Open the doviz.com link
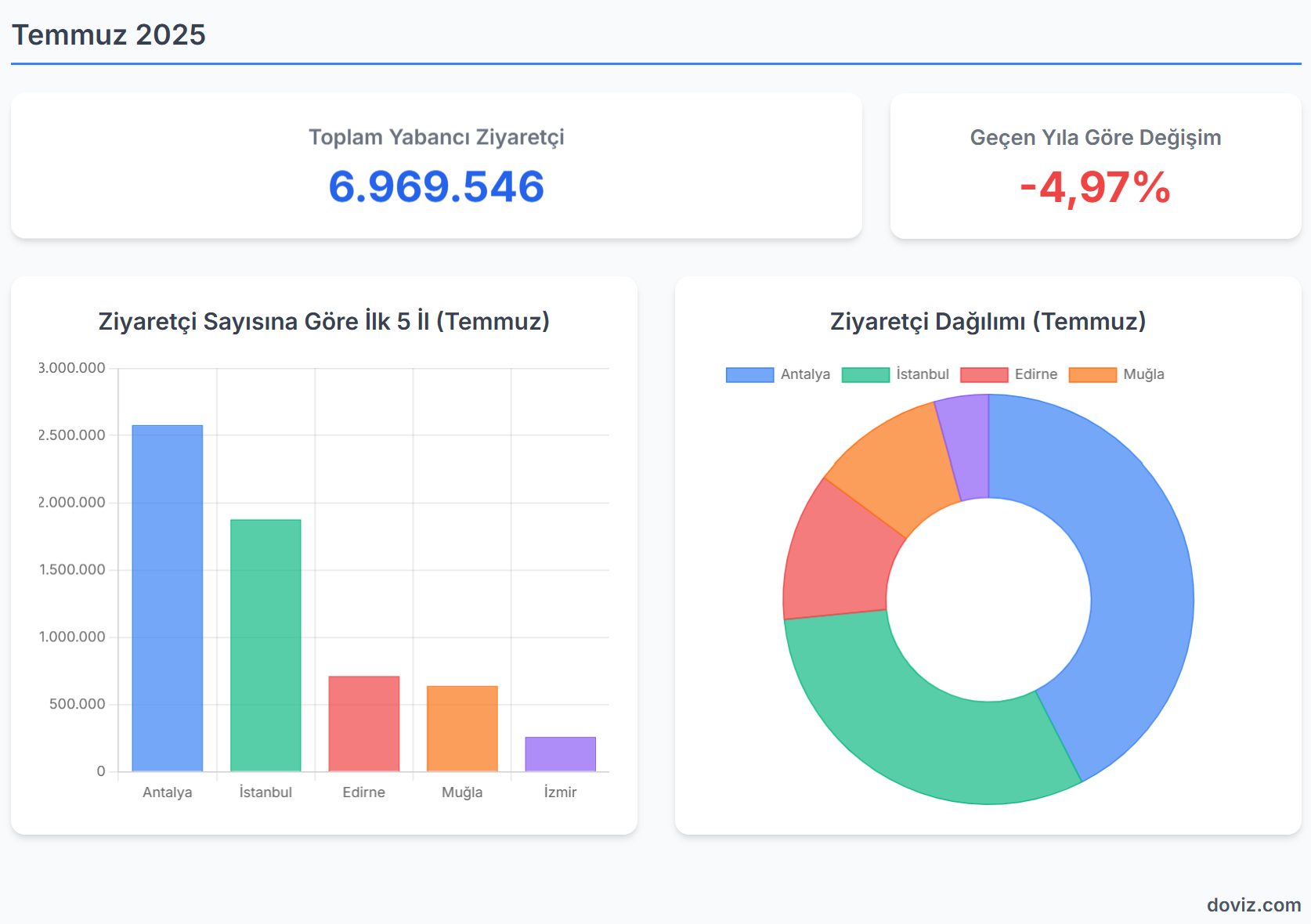This screenshot has width=1311, height=924. (x=1253, y=905)
